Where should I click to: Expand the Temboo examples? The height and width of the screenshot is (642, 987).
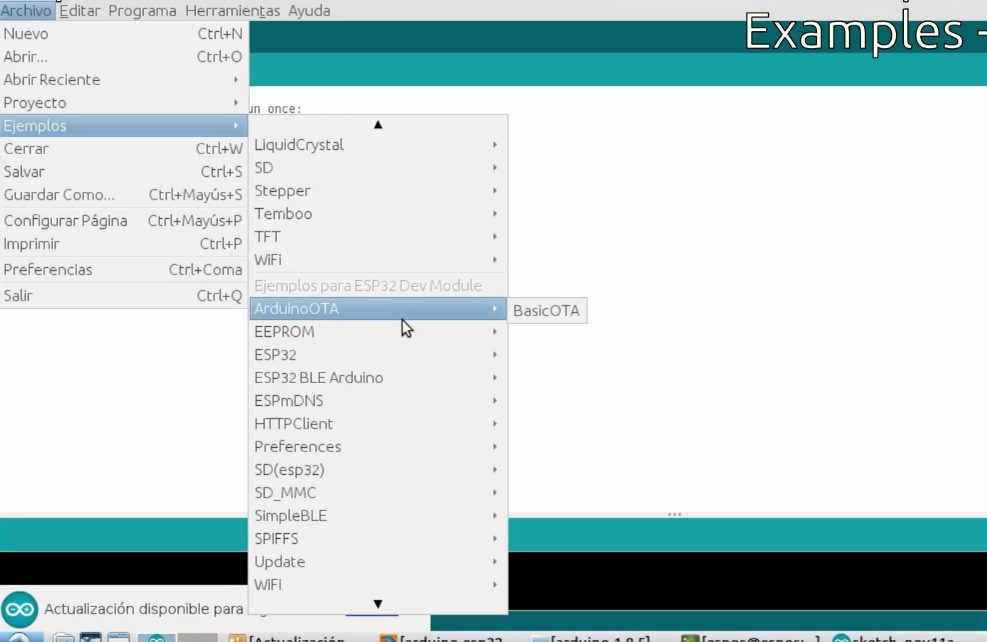(x=378, y=214)
